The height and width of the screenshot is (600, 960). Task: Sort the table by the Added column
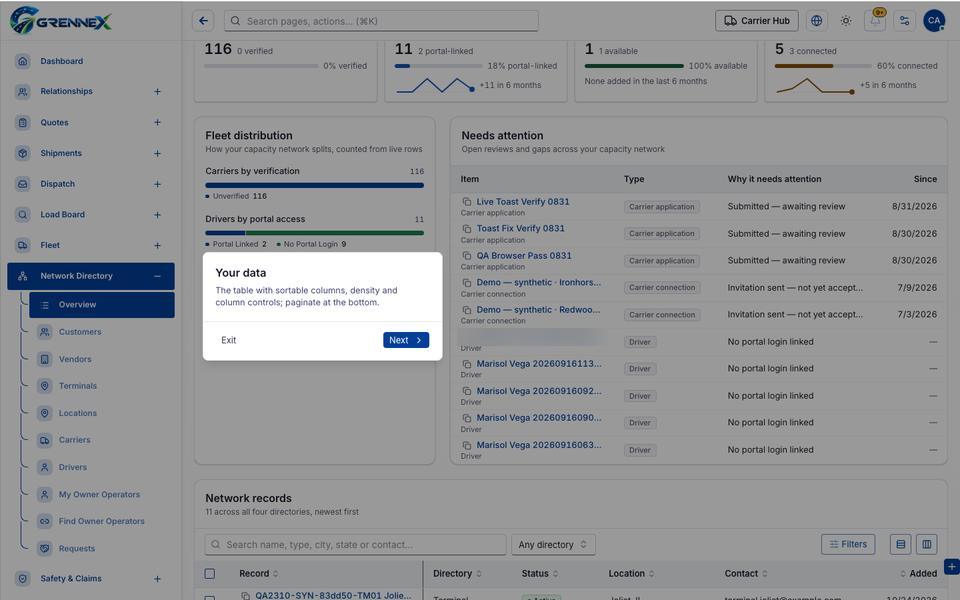(918, 574)
